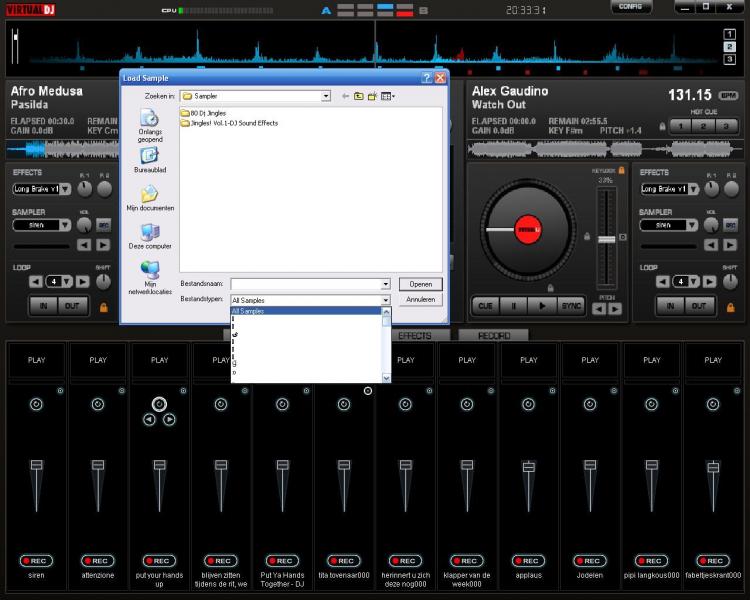This screenshot has width=750, height=600.
Task: Open the view menu icon in dialog
Action: [x=387, y=96]
